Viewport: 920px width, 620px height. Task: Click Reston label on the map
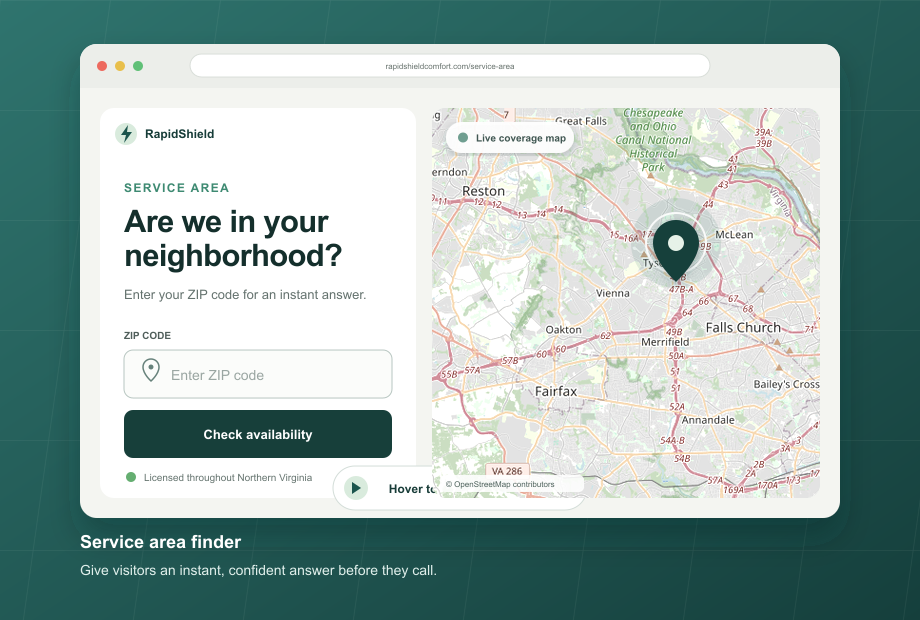coord(483,191)
